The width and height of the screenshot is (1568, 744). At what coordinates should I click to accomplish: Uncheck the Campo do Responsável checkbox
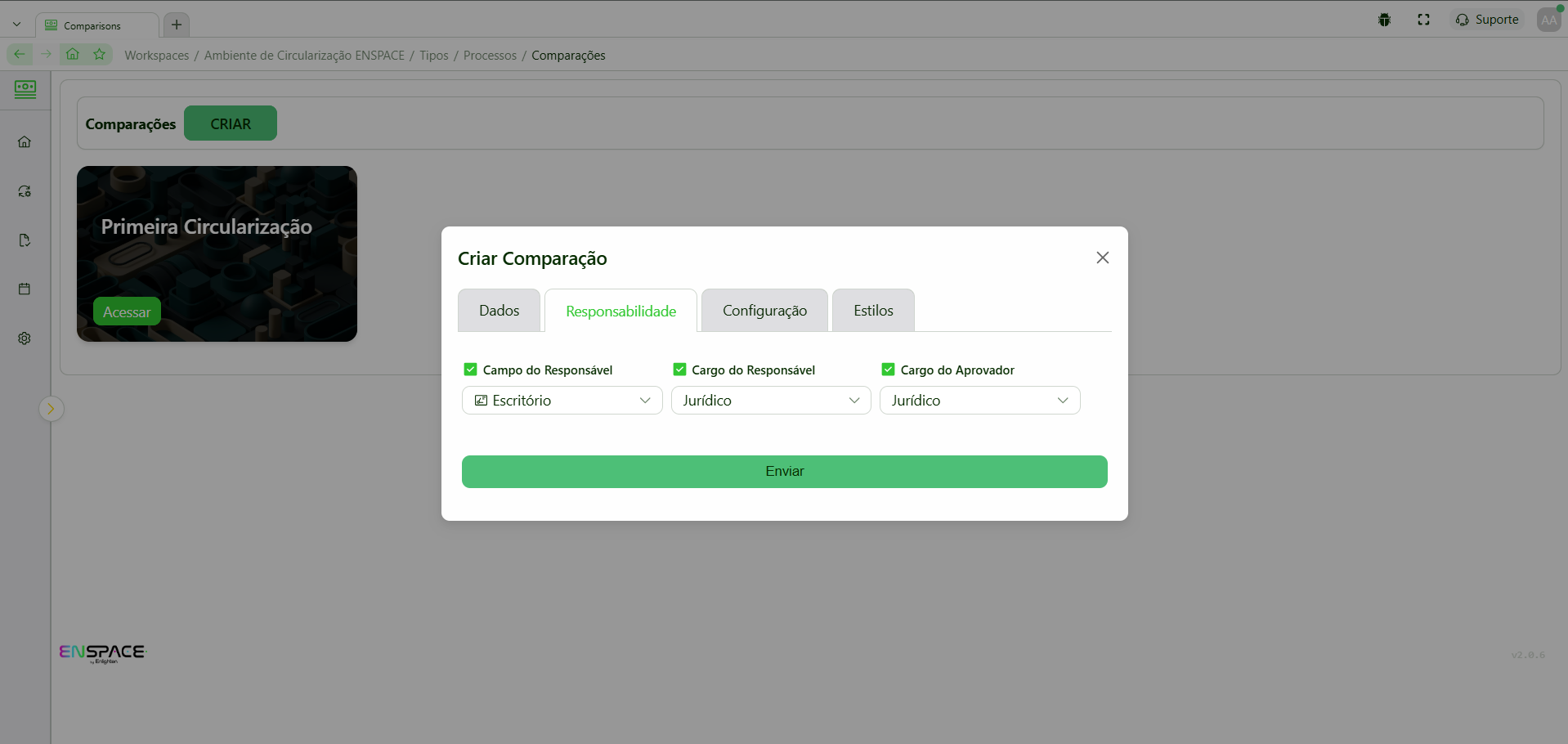(x=471, y=370)
